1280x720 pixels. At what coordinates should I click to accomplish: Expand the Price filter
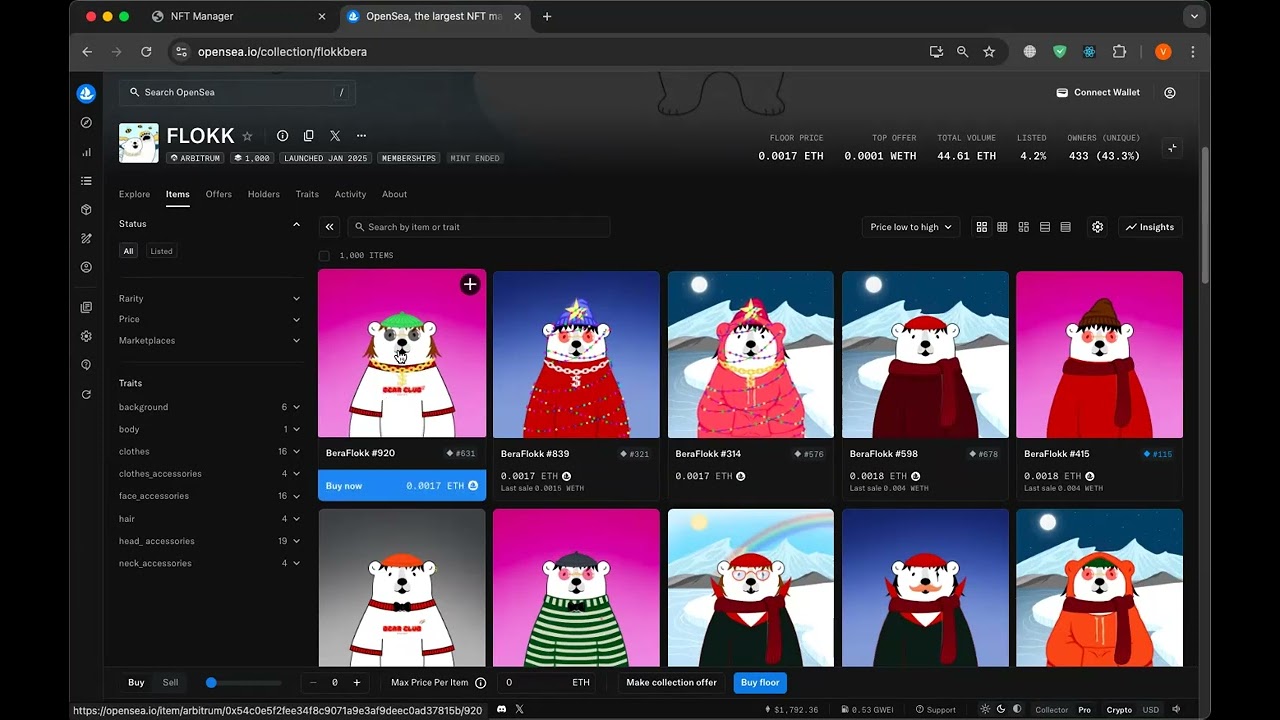tap(209, 319)
